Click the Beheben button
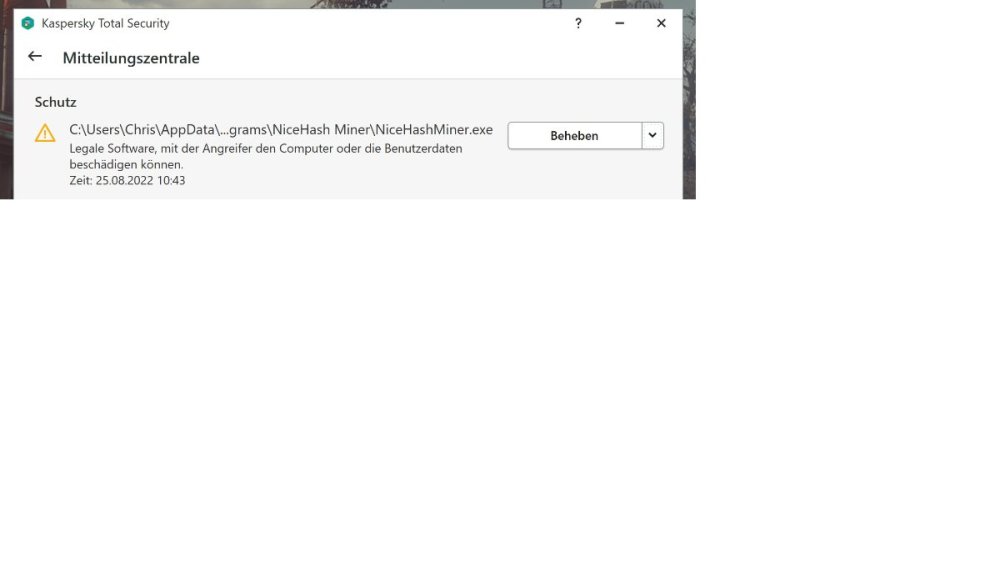The image size is (1000, 563). point(575,136)
